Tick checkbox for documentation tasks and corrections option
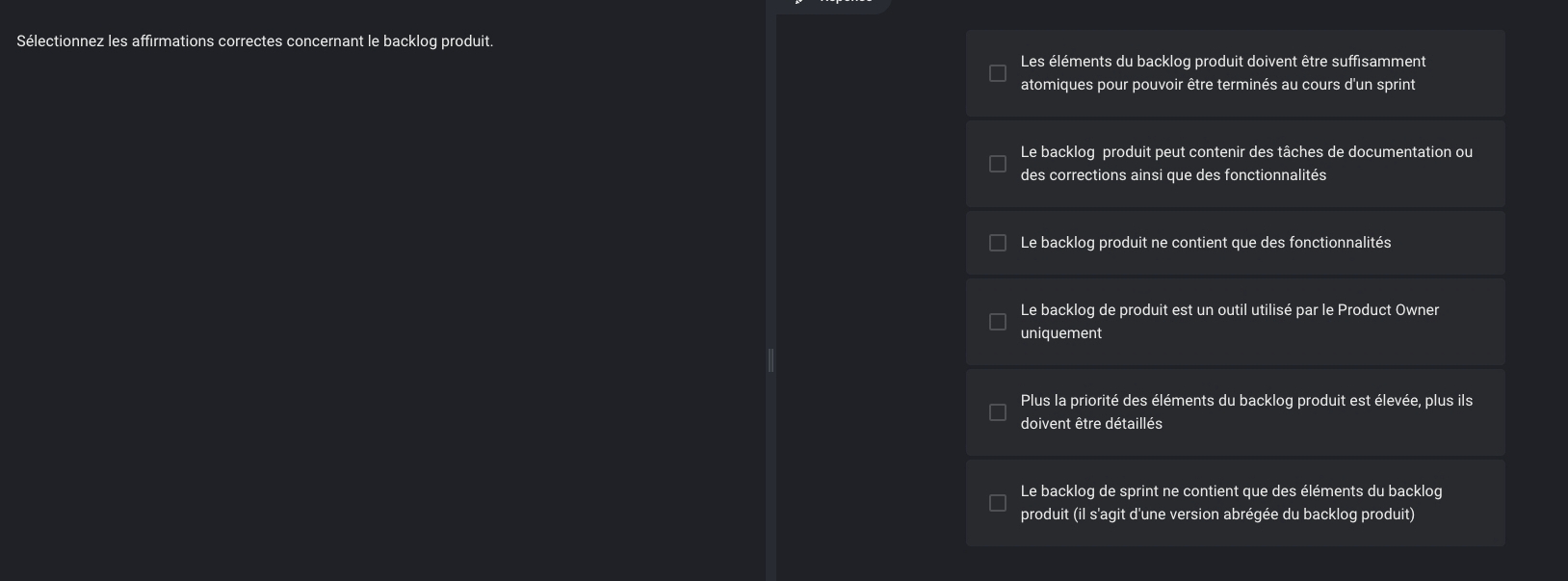 point(998,164)
